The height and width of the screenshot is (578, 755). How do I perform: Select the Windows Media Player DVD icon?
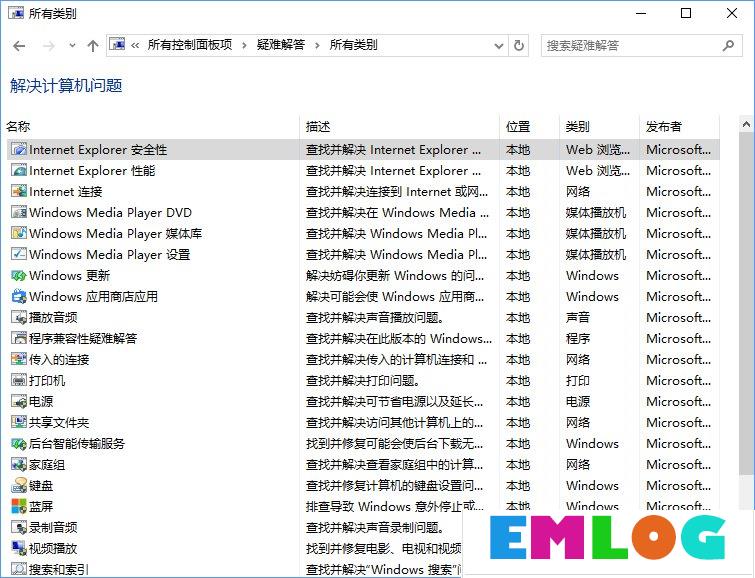[19, 212]
